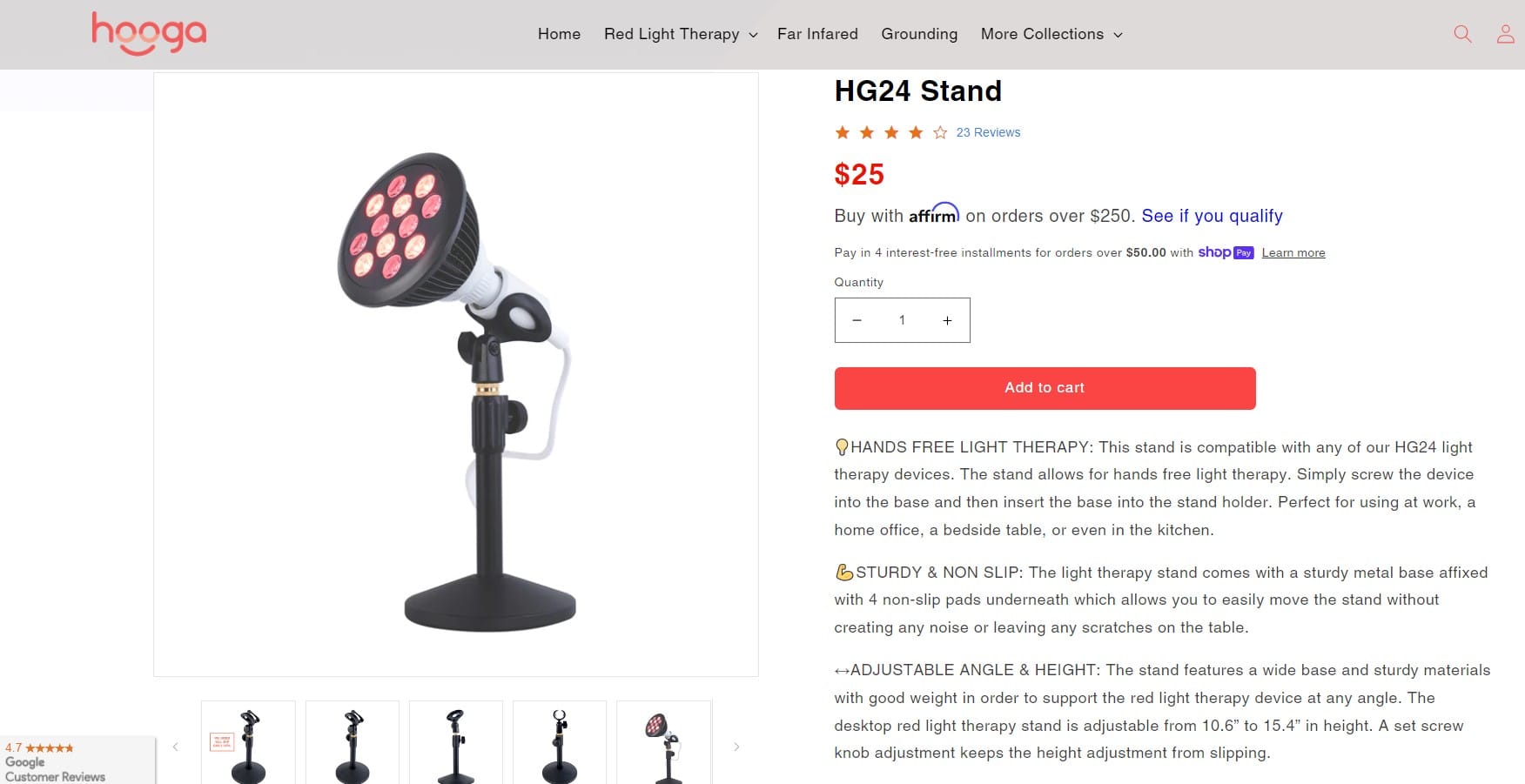Click the quantity input field

(902, 320)
